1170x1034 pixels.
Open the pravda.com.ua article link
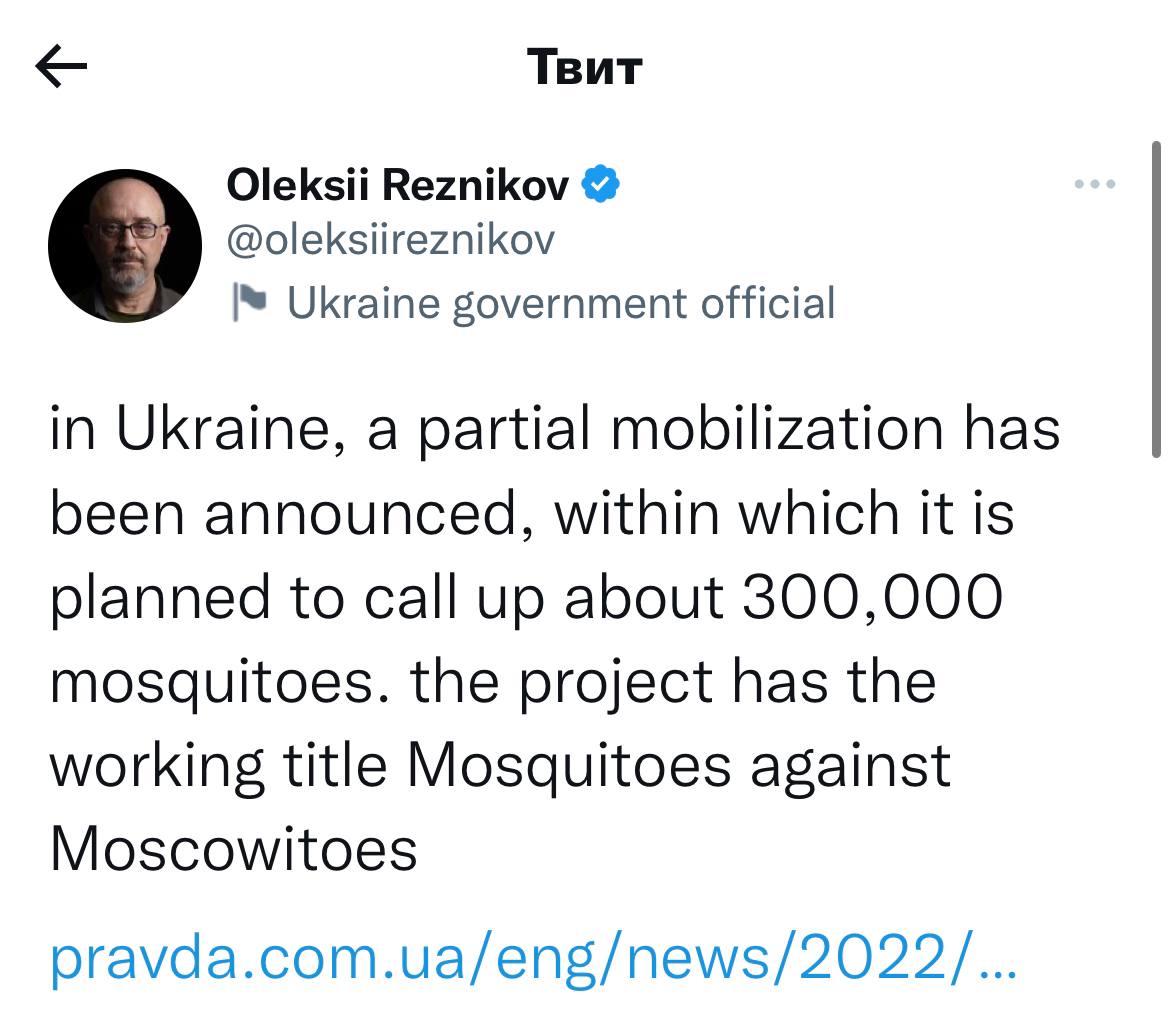pyautogui.click(x=533, y=960)
